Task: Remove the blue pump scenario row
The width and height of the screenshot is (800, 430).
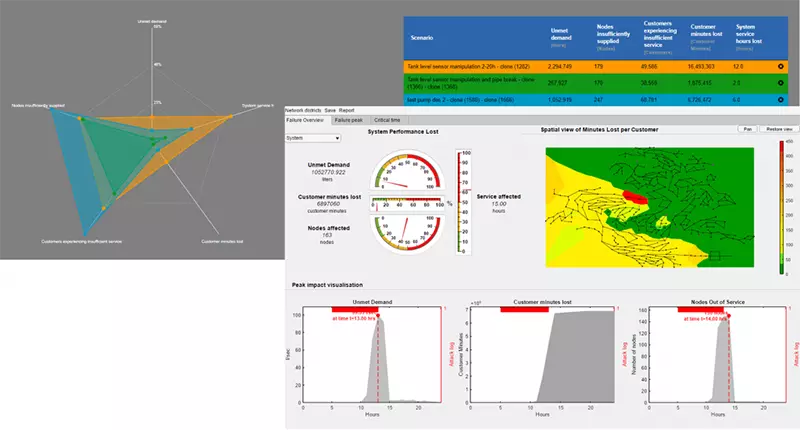Action: coord(780,100)
